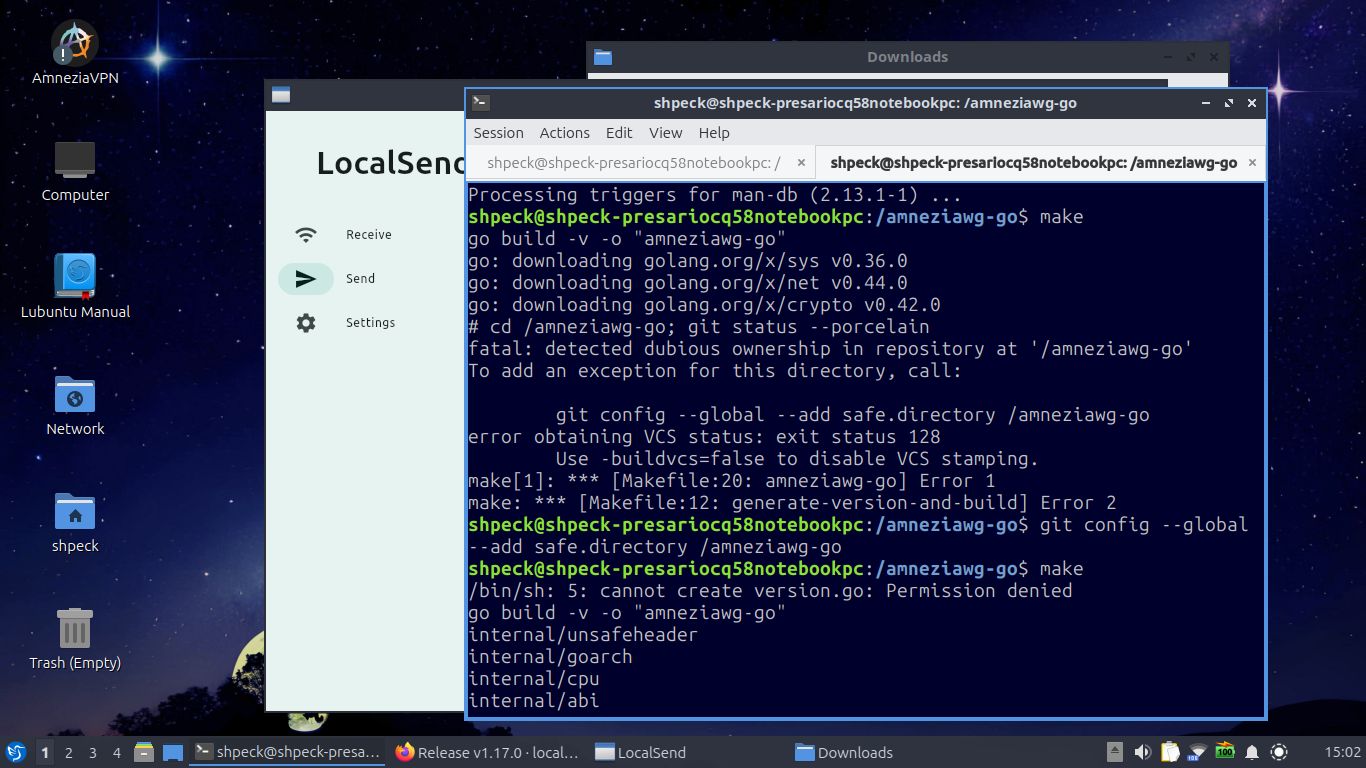Select Send label in LocalSend sidebar
This screenshot has height=768, width=1366.
360,279
